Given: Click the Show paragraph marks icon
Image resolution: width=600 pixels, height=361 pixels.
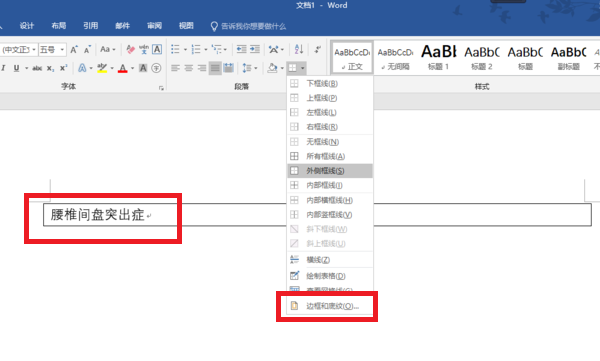Looking at the screenshot, I should tap(318, 49).
